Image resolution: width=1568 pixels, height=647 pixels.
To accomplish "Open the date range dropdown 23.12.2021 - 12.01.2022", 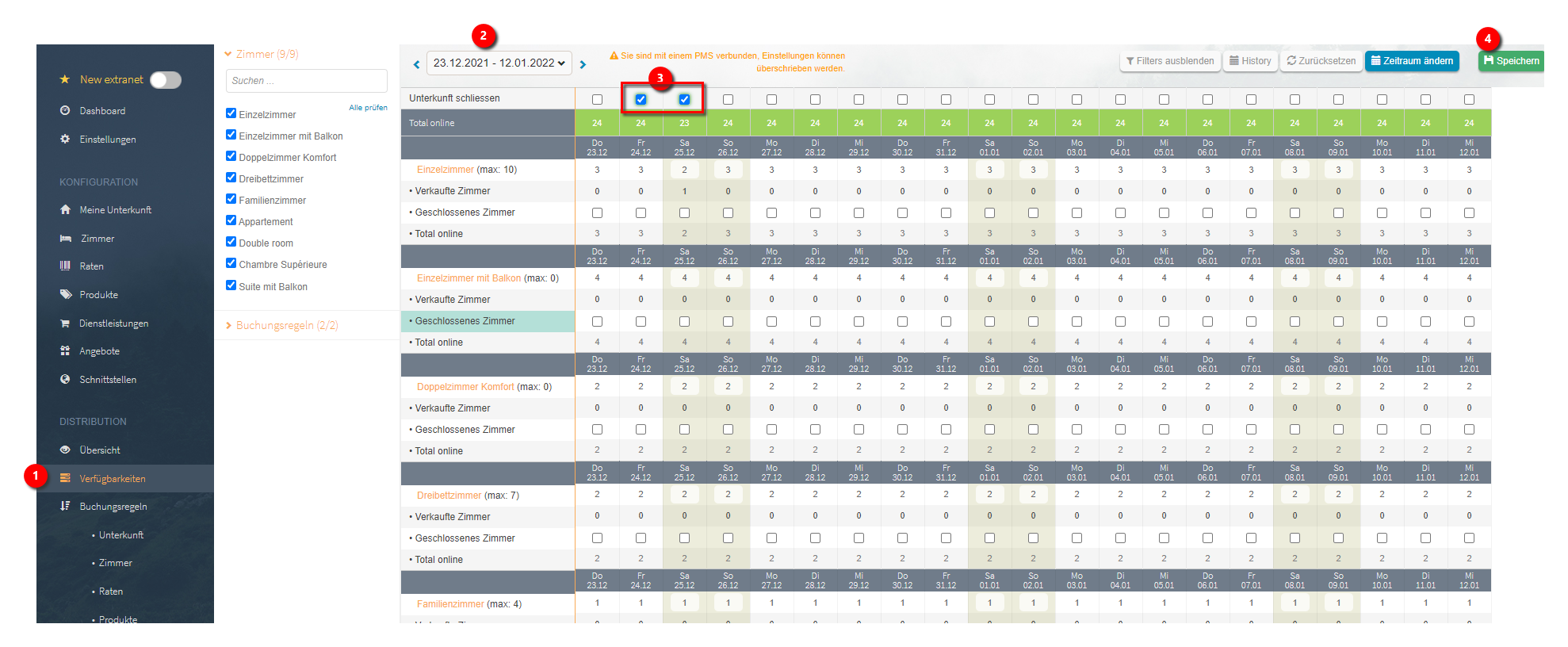I will pyautogui.click(x=499, y=63).
